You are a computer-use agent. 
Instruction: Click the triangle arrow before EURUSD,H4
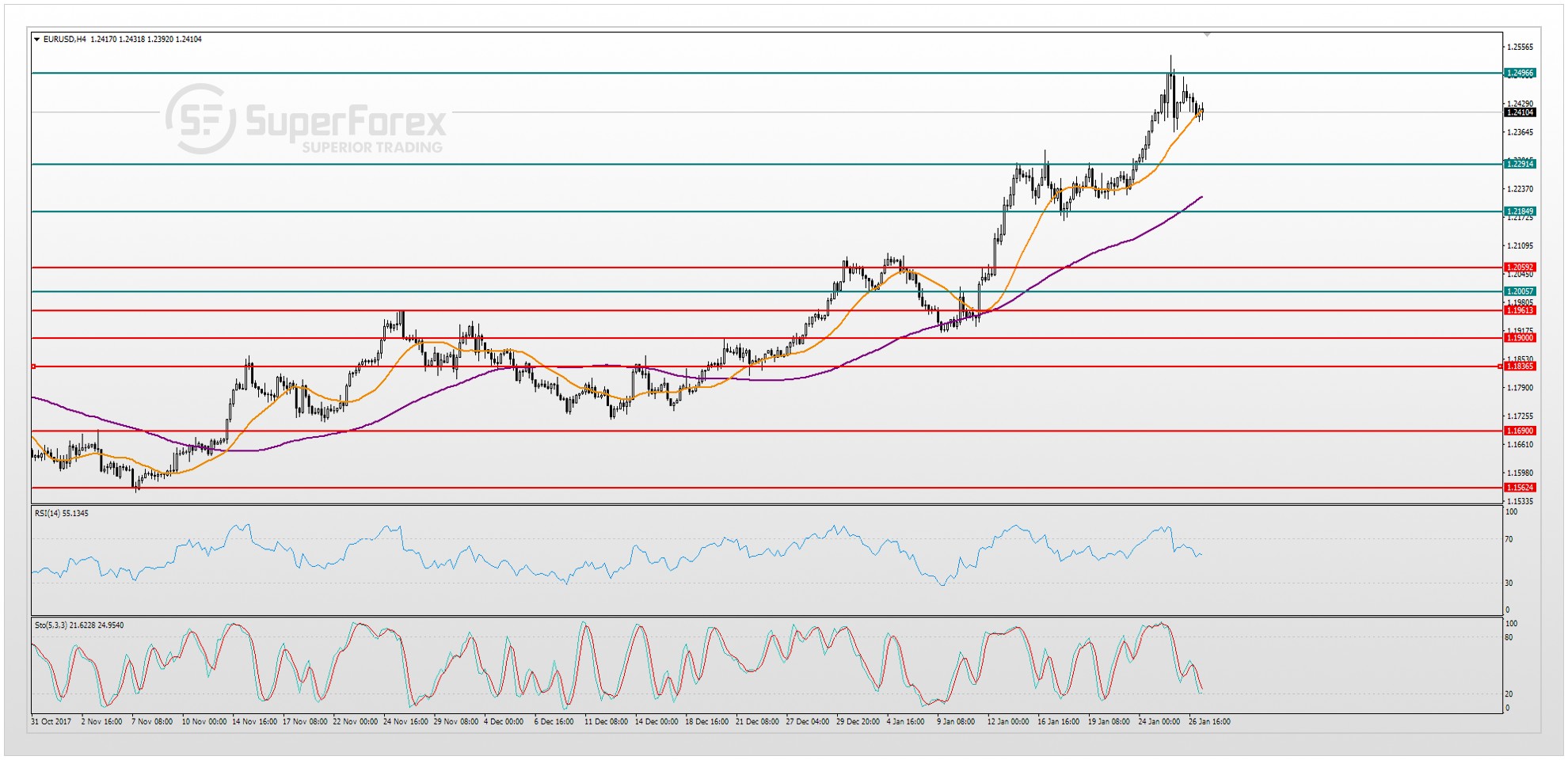[37, 40]
